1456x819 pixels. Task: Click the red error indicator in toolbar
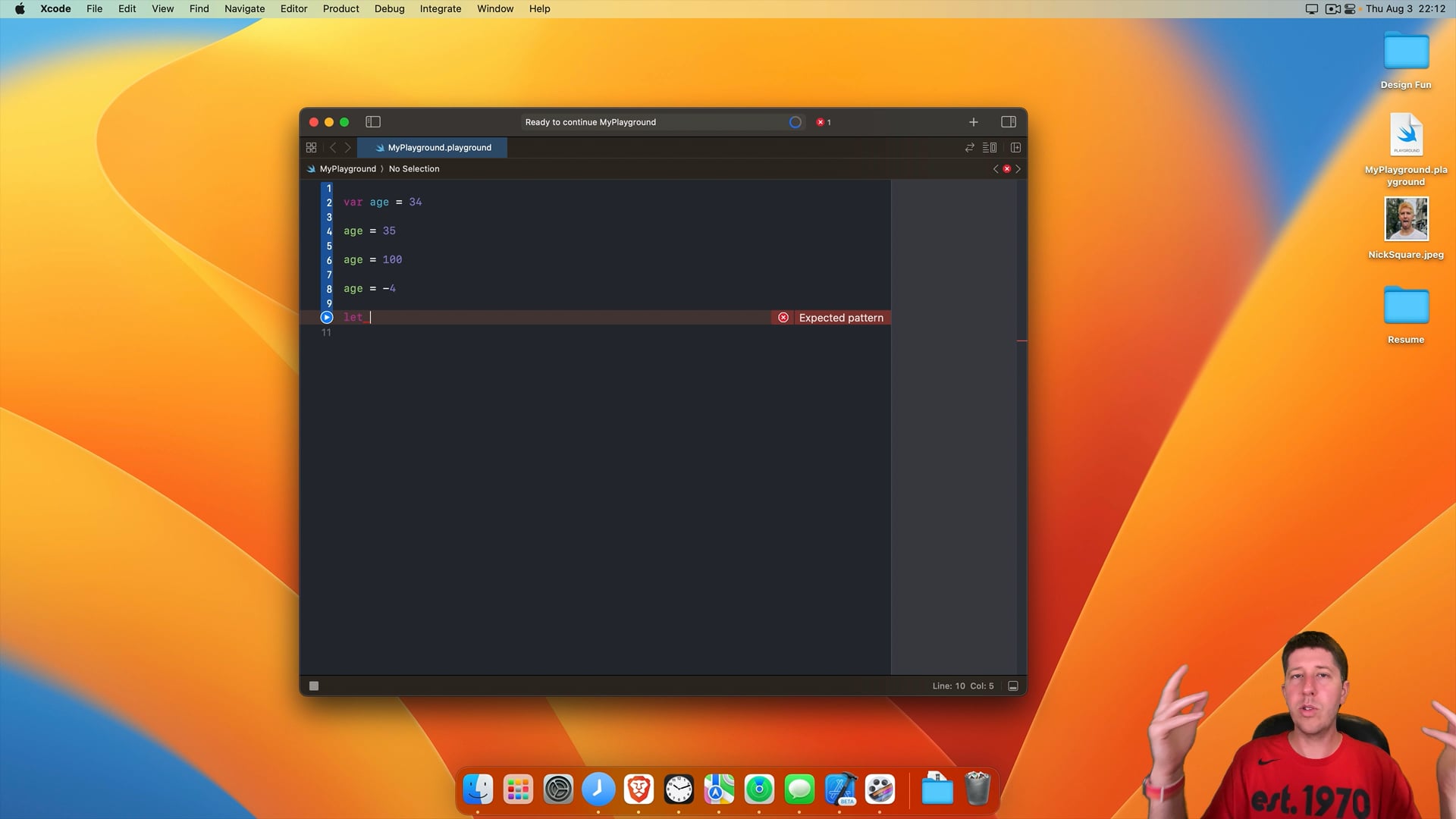(x=824, y=122)
